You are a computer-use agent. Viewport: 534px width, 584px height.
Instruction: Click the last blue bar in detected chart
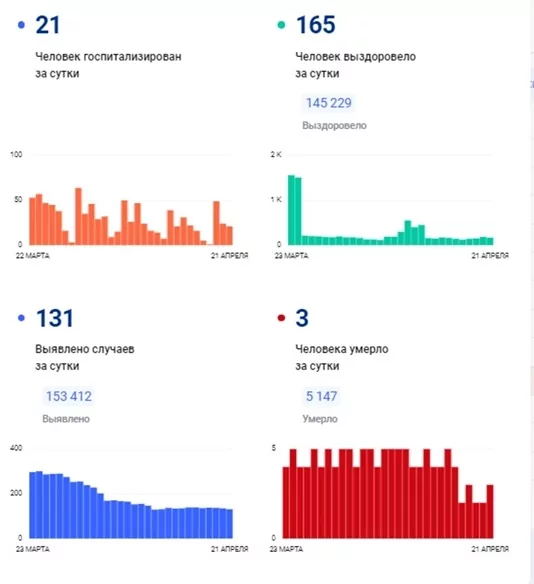coord(230,524)
